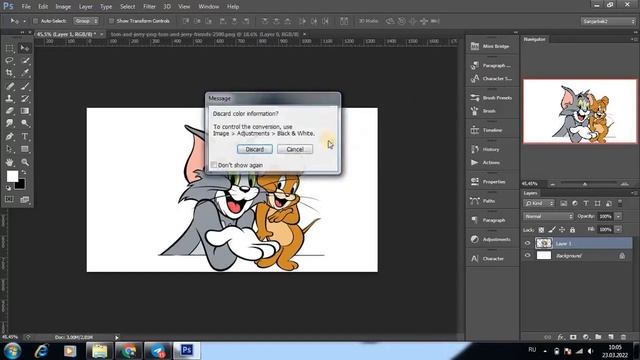Select the Layer 1 thumbnail
Viewport: 640px width, 360px height.
(x=544, y=243)
